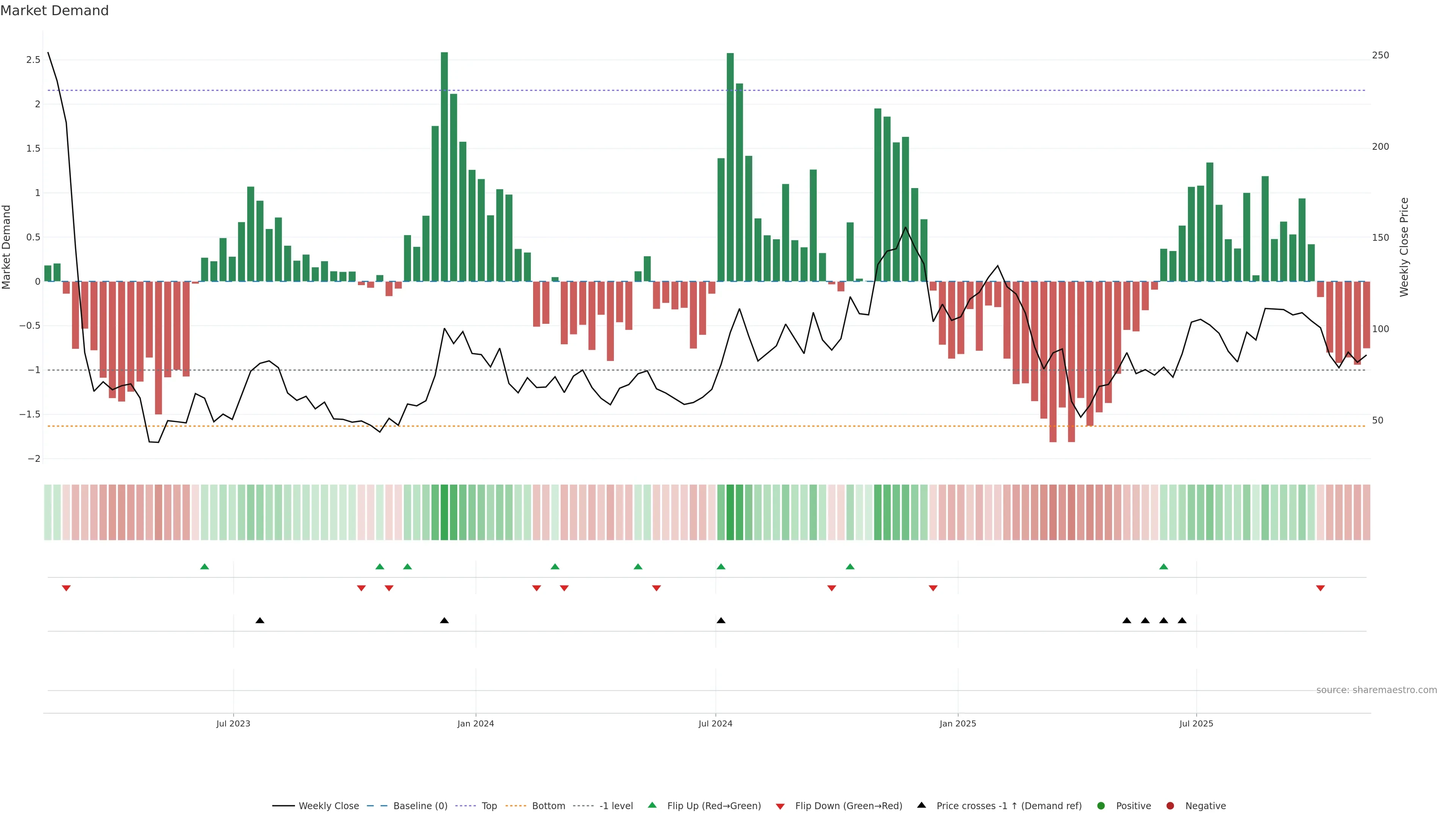This screenshot has width=1456, height=819.
Task: Click the Jan 2025 x-axis label
Action: [957, 723]
